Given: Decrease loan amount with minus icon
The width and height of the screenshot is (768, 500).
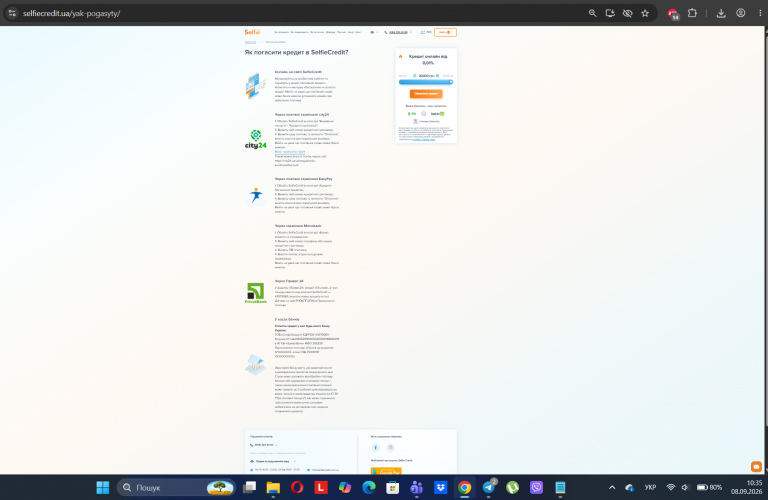Looking at the screenshot, I should (x=414, y=76).
